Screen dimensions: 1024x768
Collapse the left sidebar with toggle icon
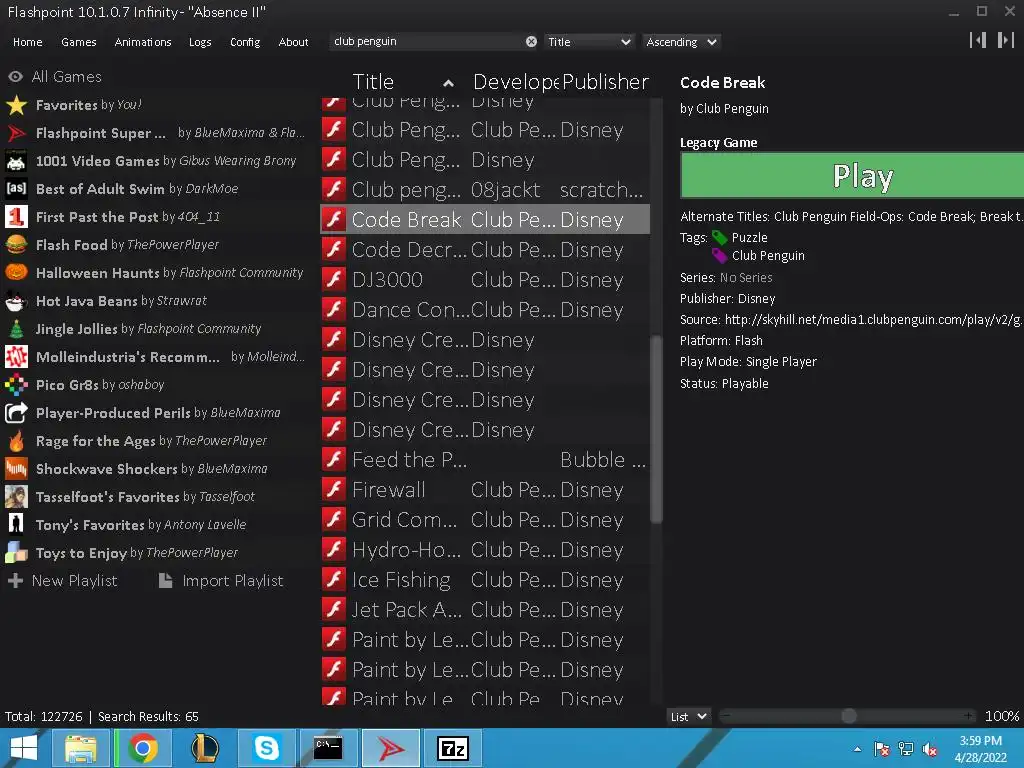click(x=978, y=40)
